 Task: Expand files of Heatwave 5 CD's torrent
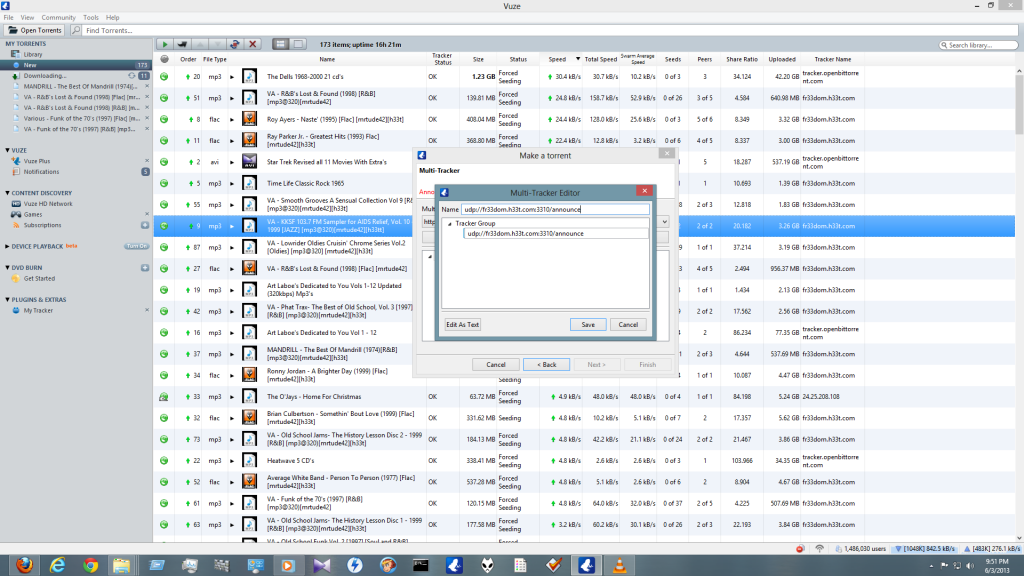tap(232, 461)
